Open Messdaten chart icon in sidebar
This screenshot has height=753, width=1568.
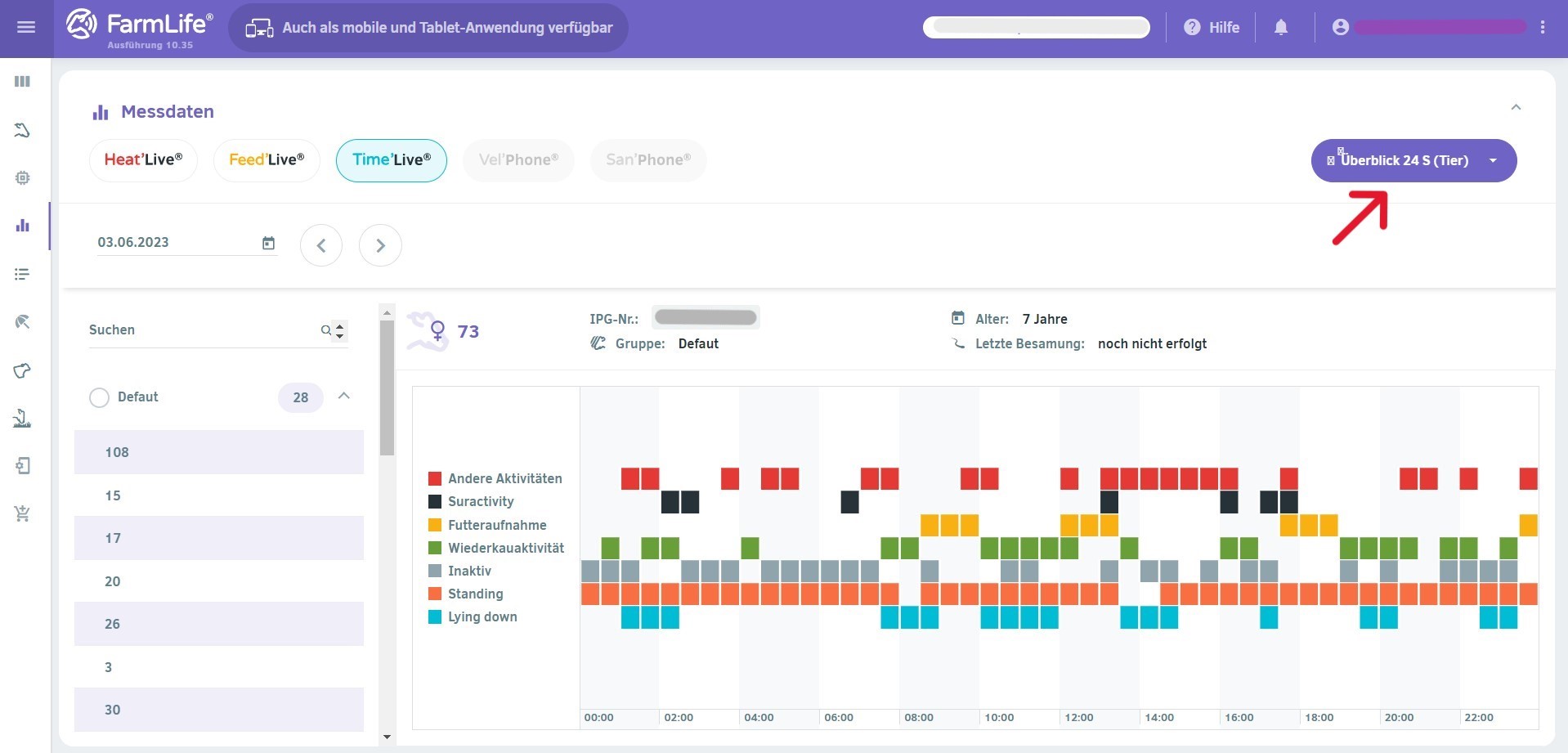[23, 226]
